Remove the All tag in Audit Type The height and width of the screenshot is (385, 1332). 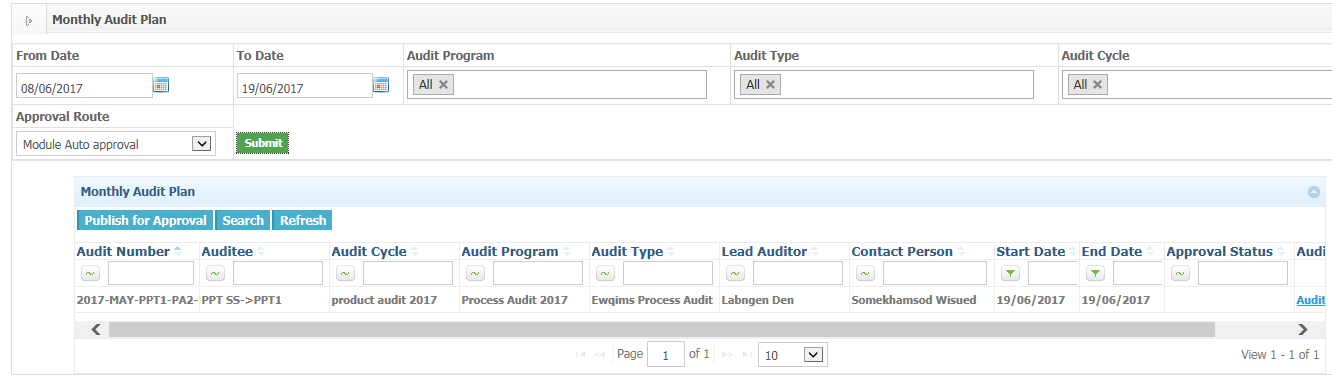point(770,85)
